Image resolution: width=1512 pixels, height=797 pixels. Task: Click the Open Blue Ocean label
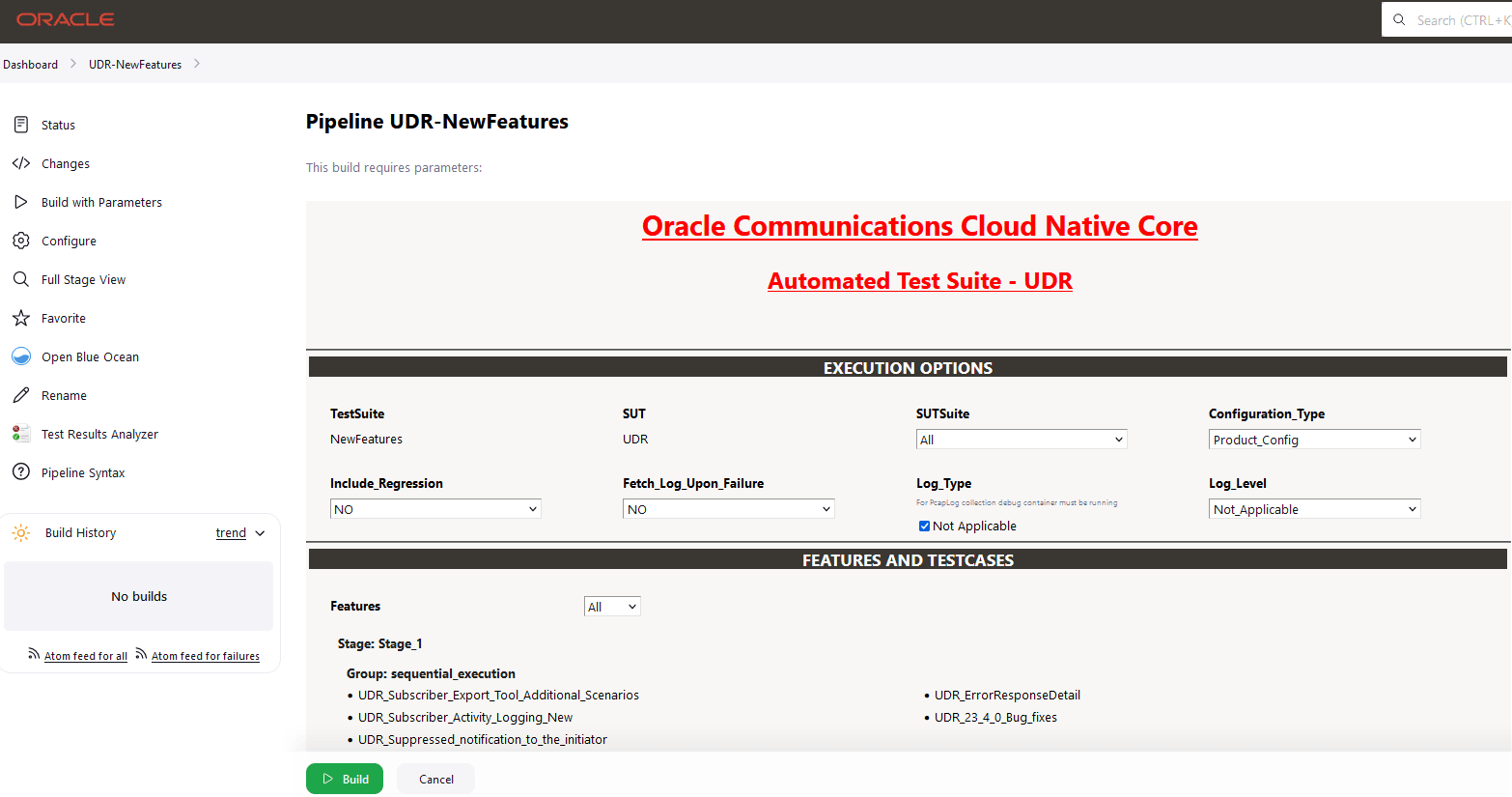tap(90, 356)
